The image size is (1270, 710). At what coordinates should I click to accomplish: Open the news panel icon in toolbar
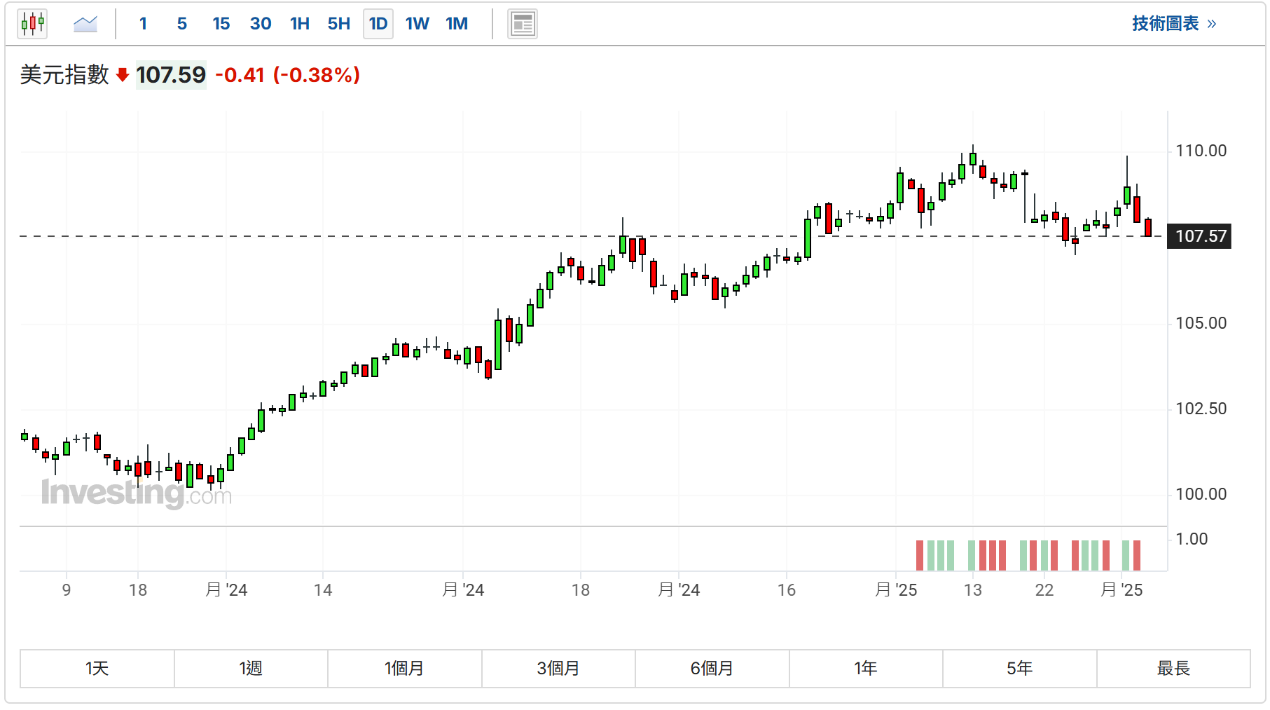pyautogui.click(x=522, y=23)
